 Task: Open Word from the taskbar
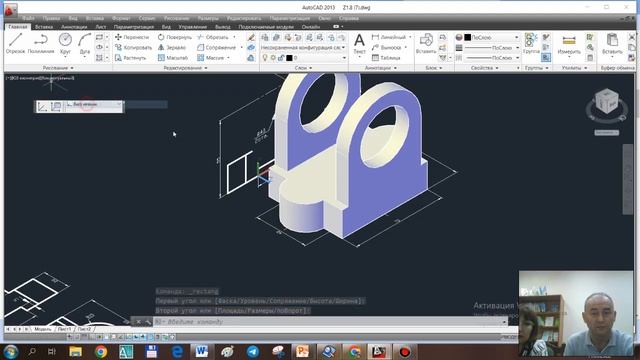point(202,351)
